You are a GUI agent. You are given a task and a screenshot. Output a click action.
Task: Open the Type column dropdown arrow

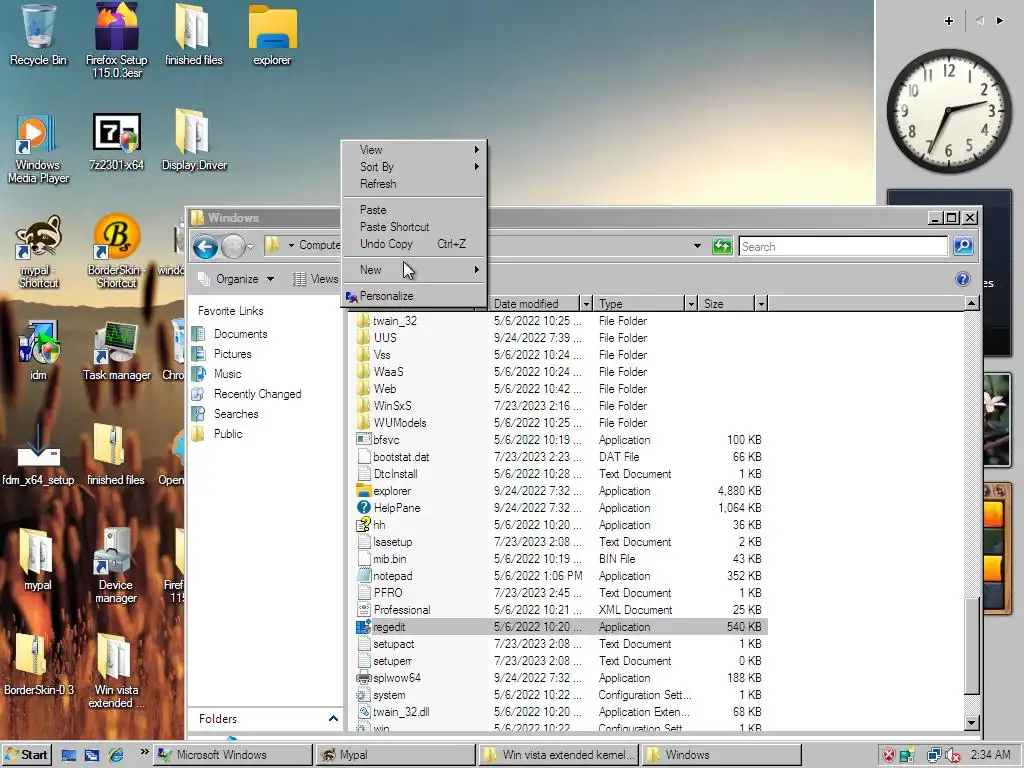691,304
